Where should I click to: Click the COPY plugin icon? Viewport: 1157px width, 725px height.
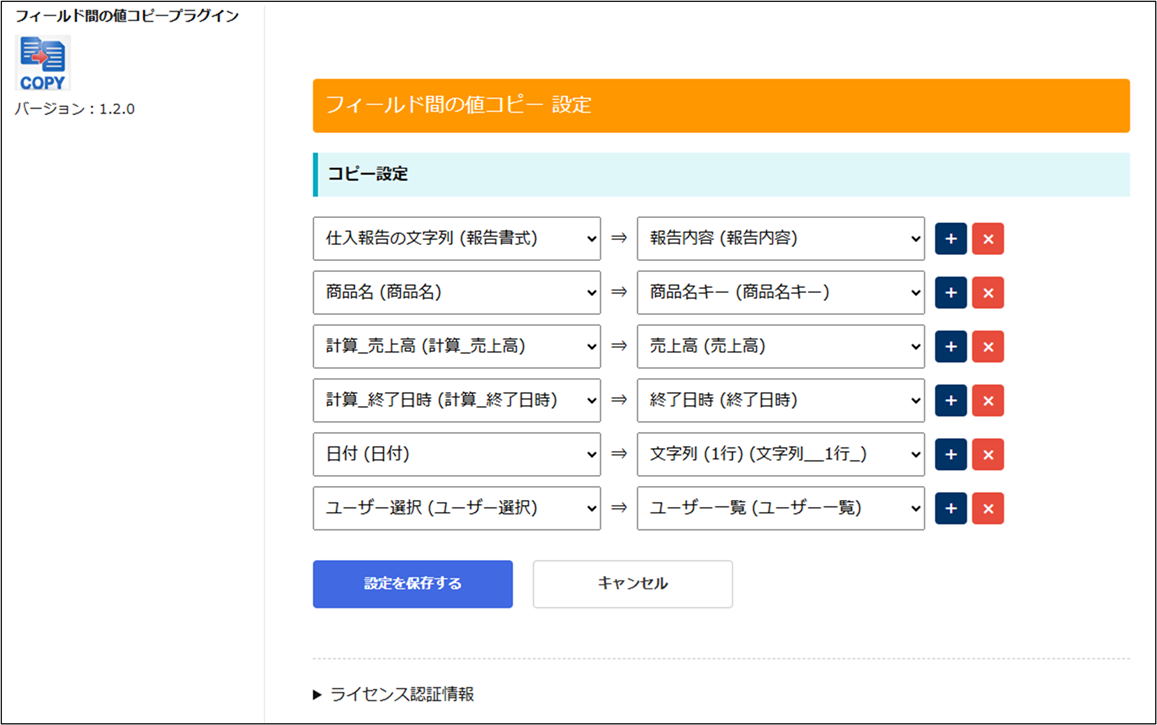[x=44, y=63]
